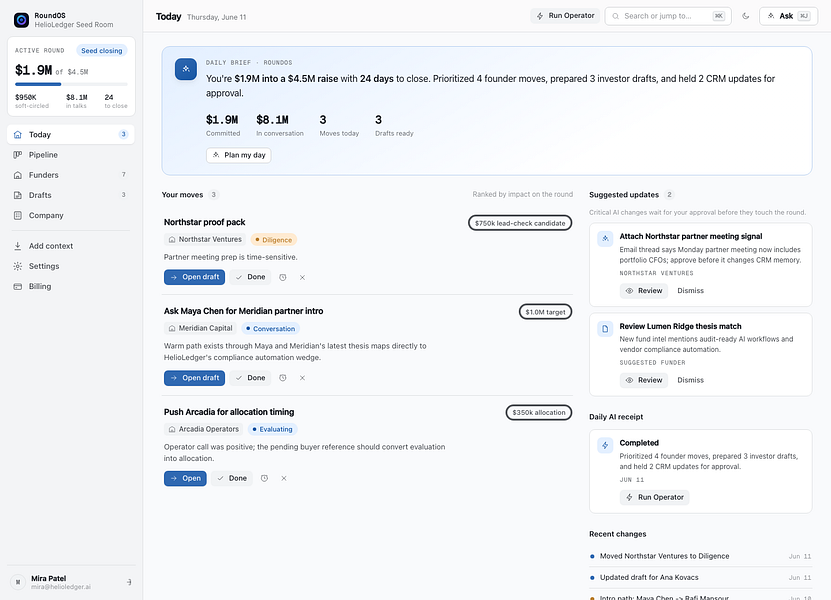Viewport: 831px width, 600px height.
Task: Snooze Northstar proof pack clock icon
Action: click(x=283, y=277)
